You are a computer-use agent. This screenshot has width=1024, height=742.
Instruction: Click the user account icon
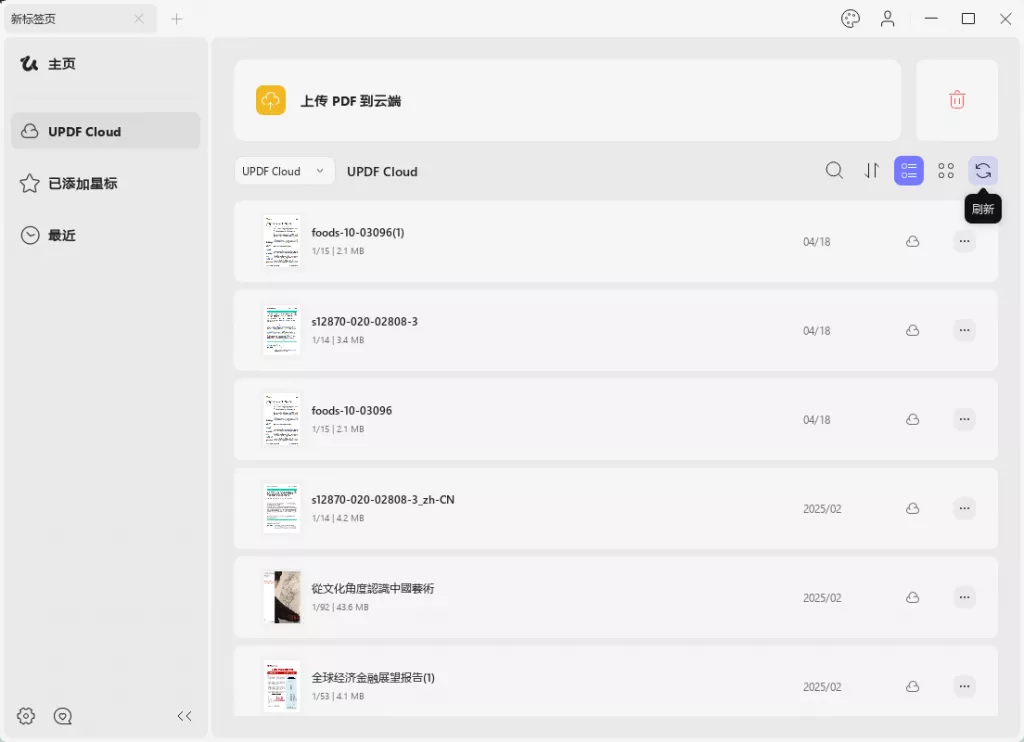(x=888, y=19)
